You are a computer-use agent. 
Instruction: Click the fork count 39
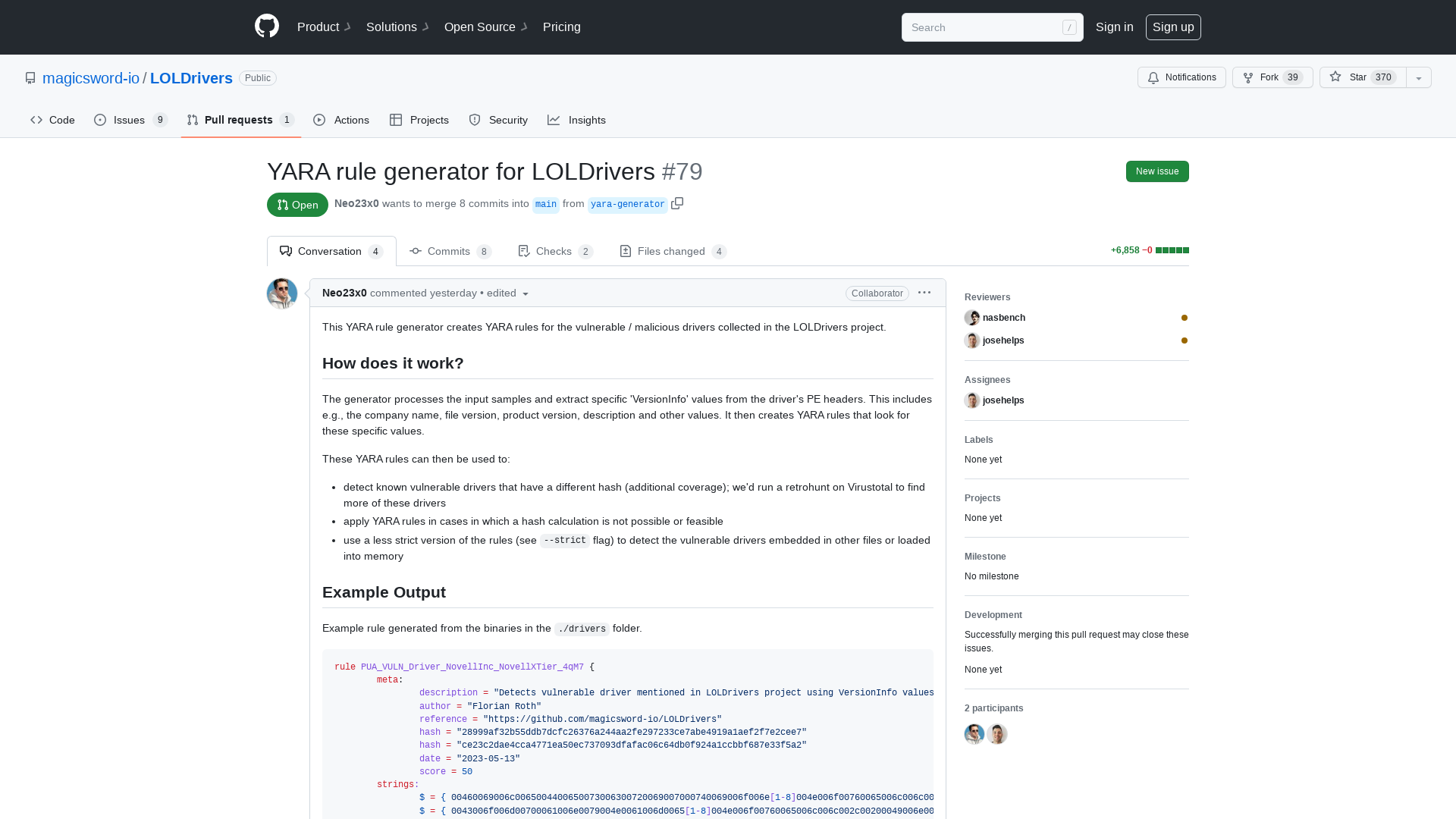tap(1294, 77)
